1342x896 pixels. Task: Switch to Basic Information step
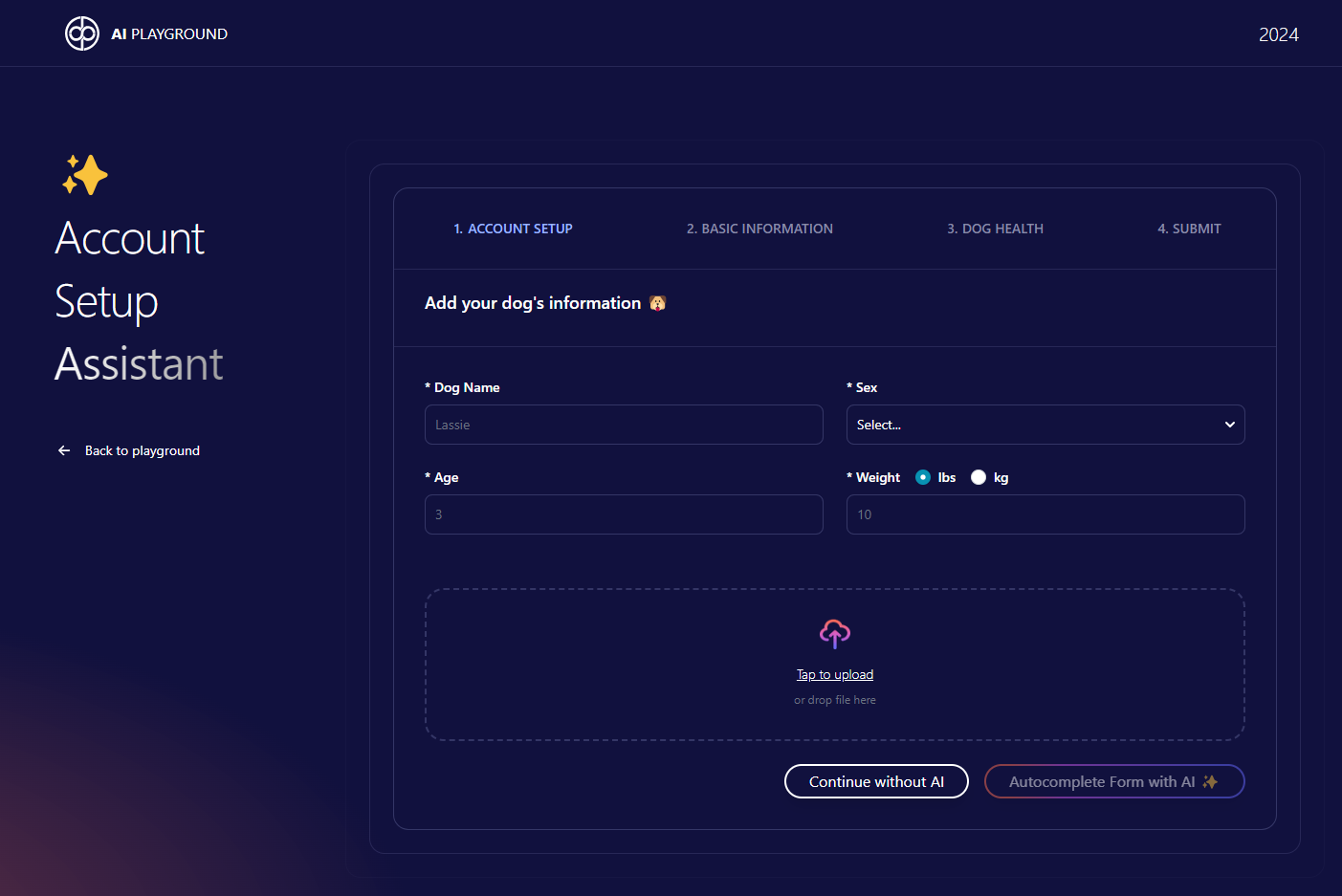coord(759,229)
